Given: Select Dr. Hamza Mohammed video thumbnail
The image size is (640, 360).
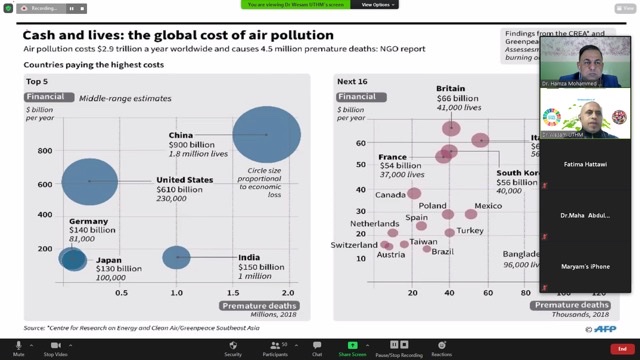Looking at the screenshot, I should click(585, 62).
